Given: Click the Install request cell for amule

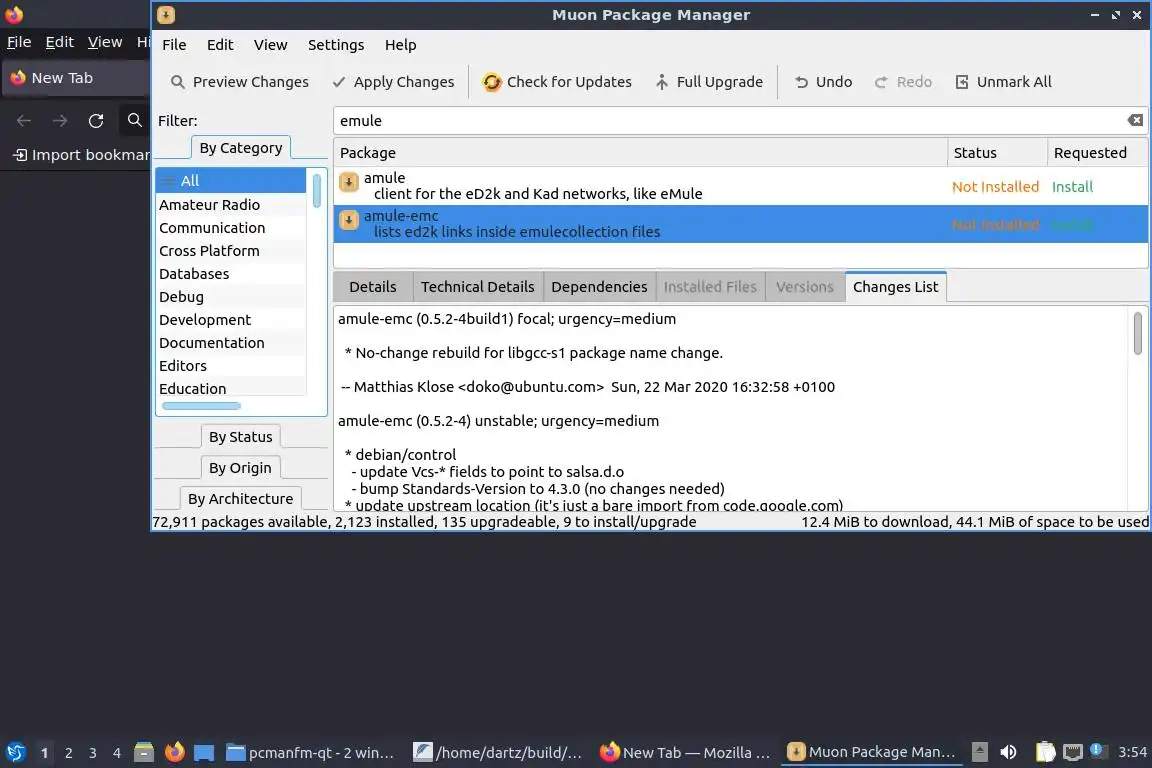Looking at the screenshot, I should (x=1072, y=187).
